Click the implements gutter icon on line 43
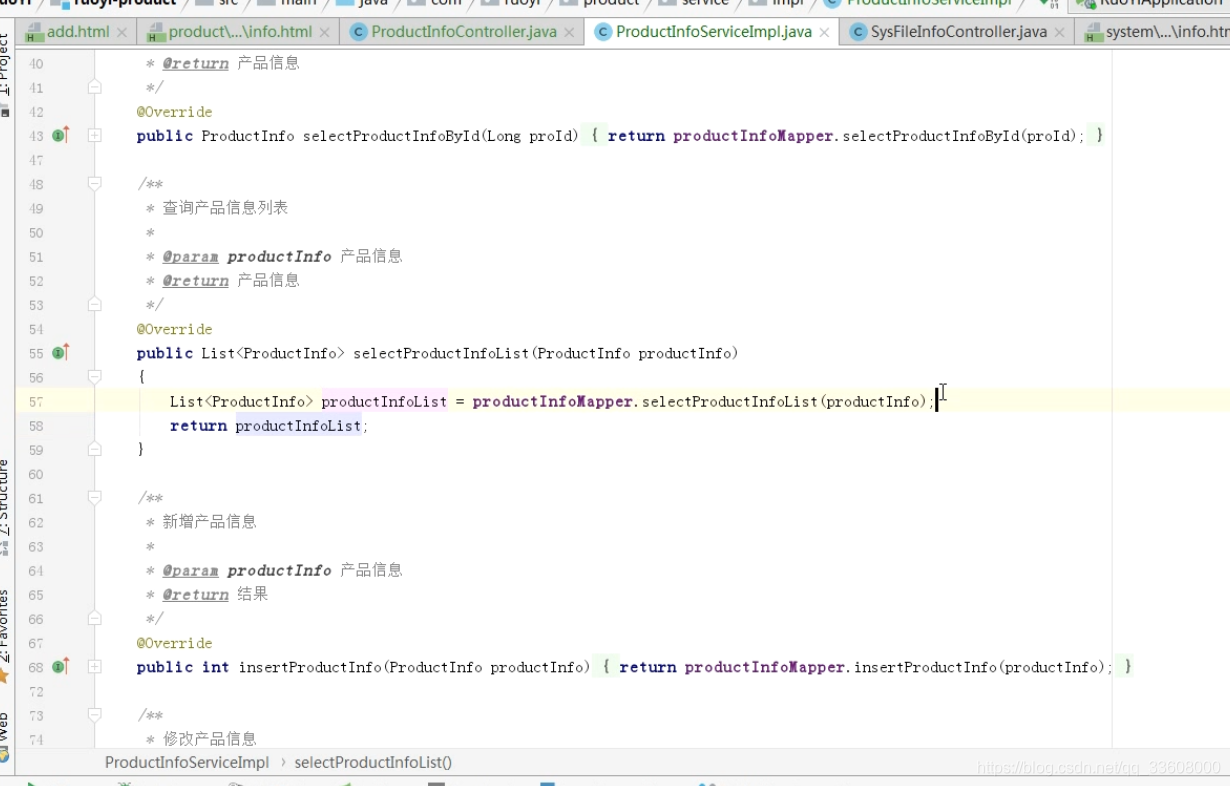The width and height of the screenshot is (1230, 786). coord(60,135)
